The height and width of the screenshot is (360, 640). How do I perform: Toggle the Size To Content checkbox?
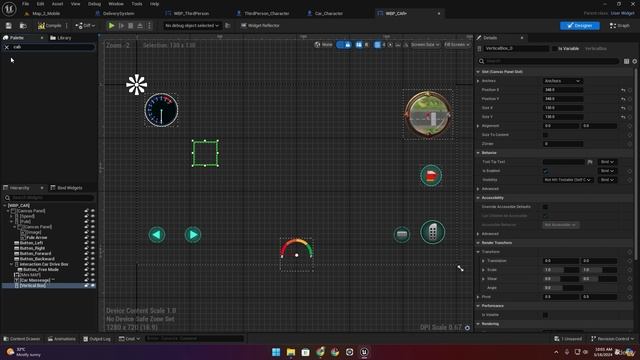[x=545, y=135]
